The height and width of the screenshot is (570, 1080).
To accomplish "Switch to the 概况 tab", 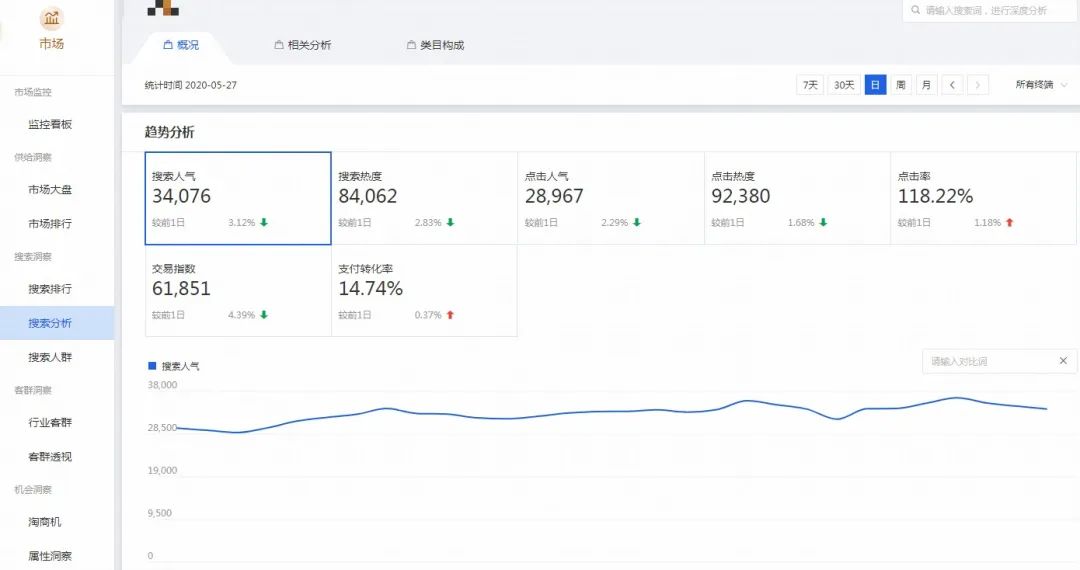I will coord(181,45).
